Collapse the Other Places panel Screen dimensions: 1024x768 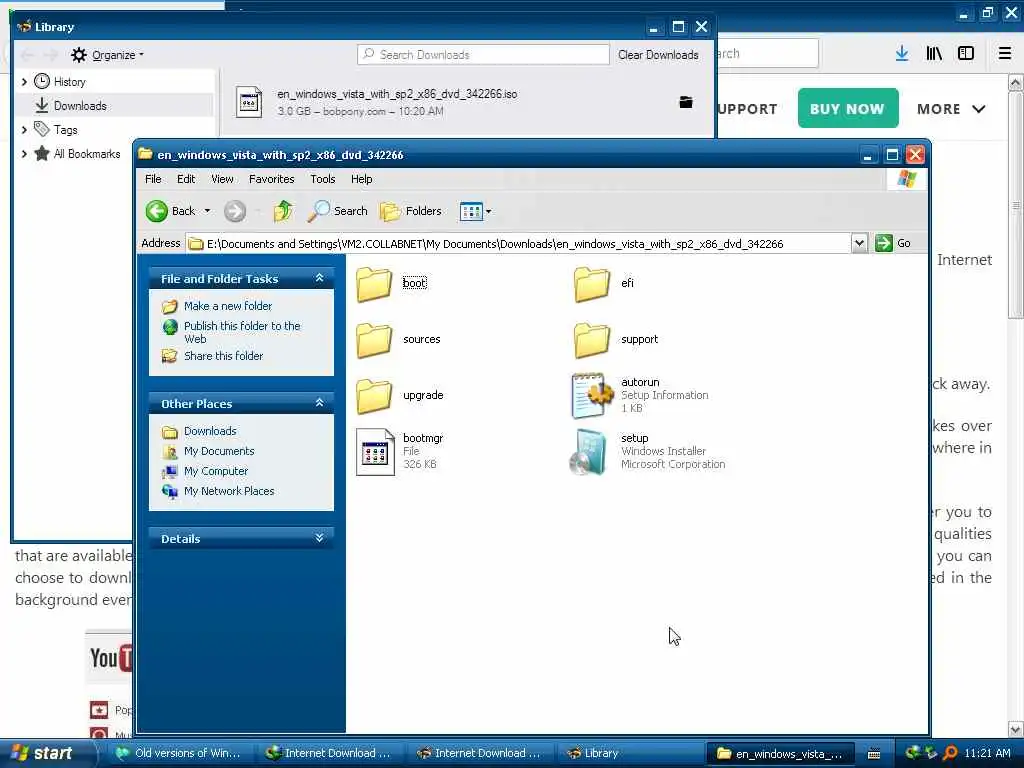[x=319, y=403]
